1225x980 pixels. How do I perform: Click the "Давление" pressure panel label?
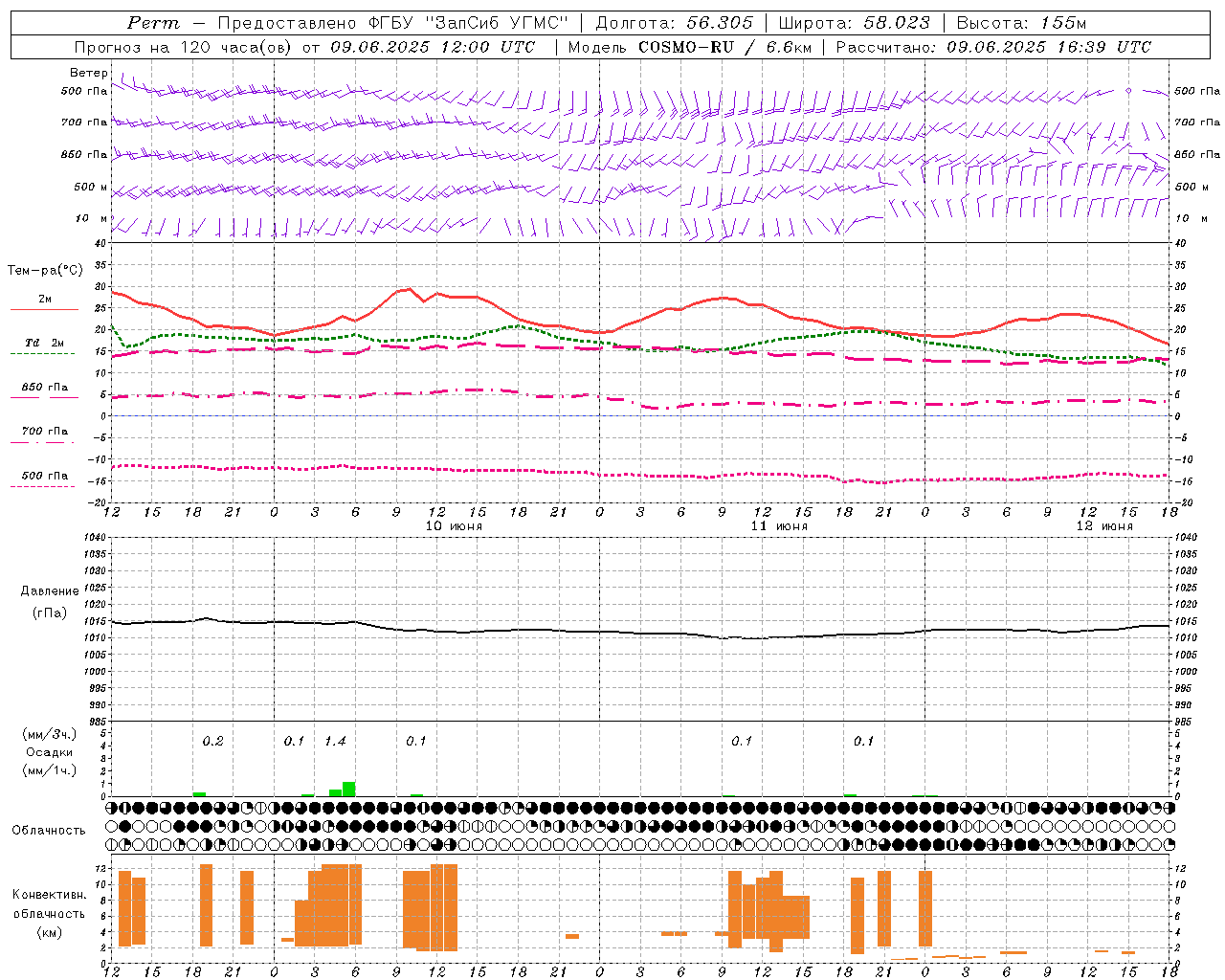point(50,591)
